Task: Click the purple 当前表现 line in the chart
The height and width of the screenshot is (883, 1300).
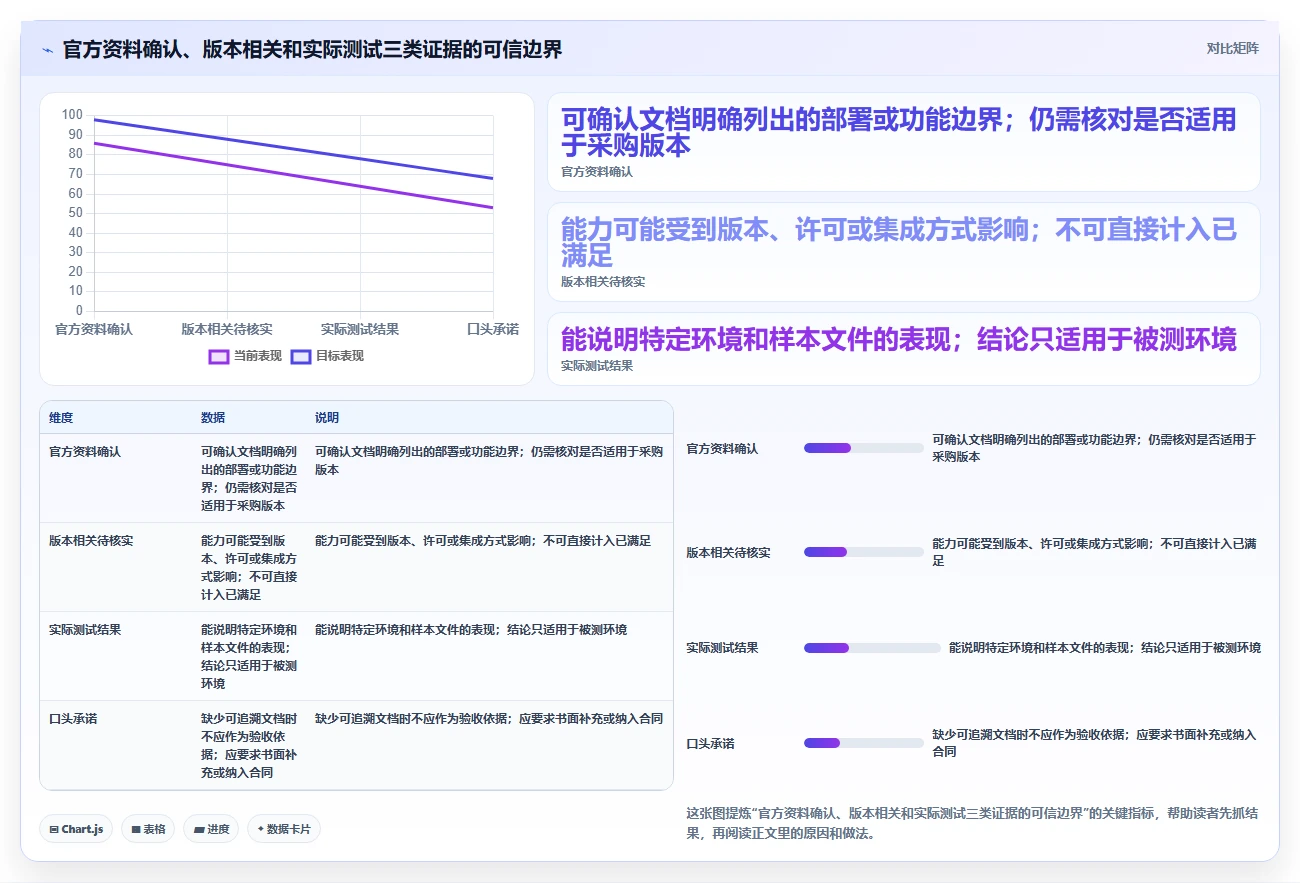Action: coord(293,175)
